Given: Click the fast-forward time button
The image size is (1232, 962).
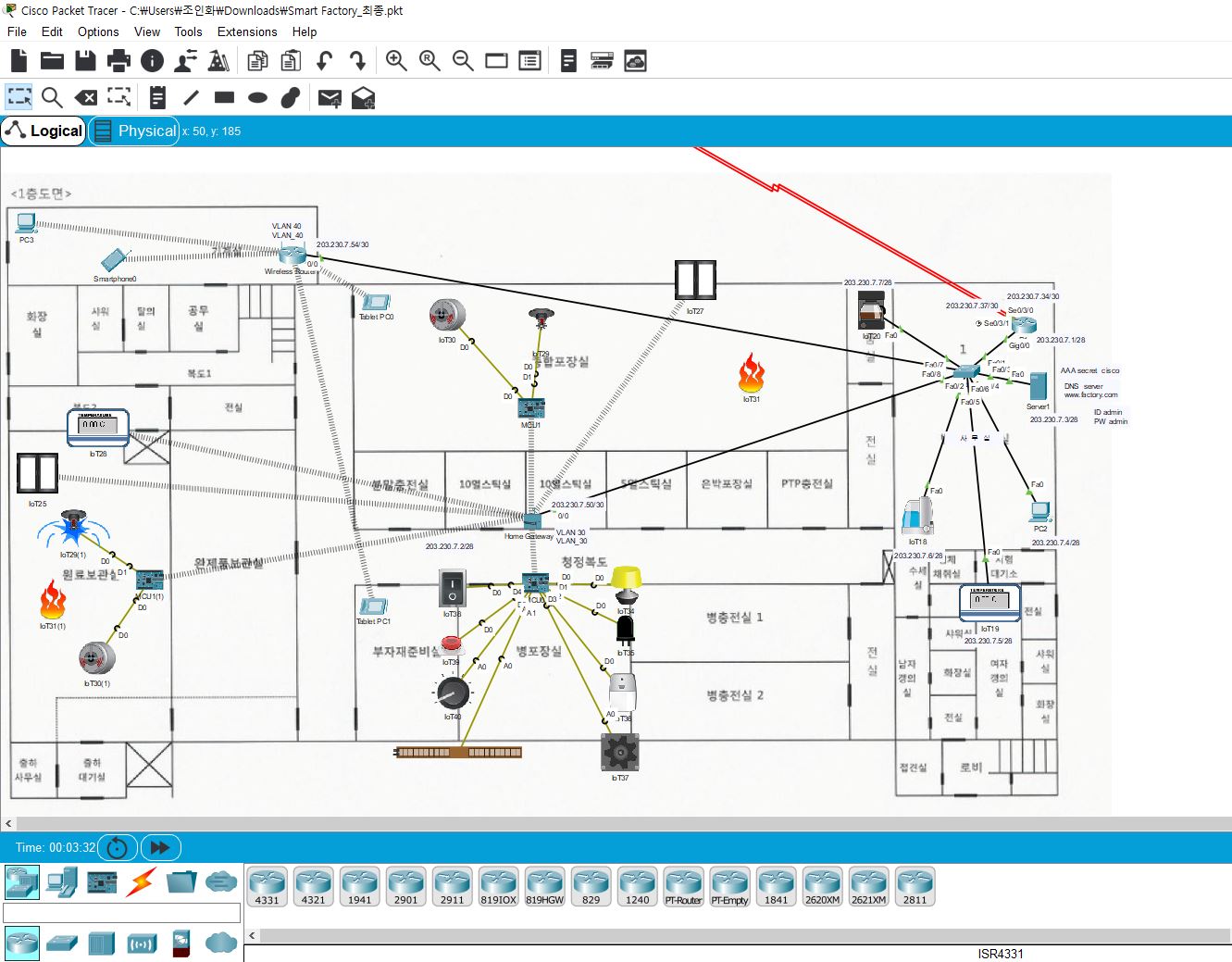Looking at the screenshot, I should tap(160, 846).
